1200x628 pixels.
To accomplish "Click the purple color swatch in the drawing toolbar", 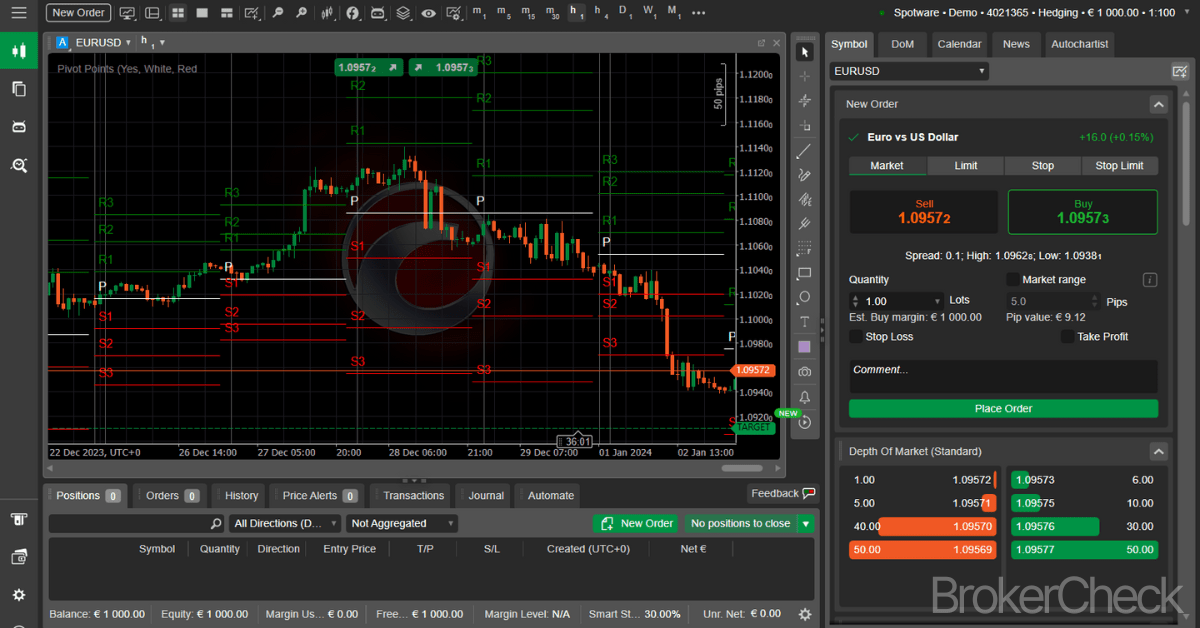I will 805,347.
